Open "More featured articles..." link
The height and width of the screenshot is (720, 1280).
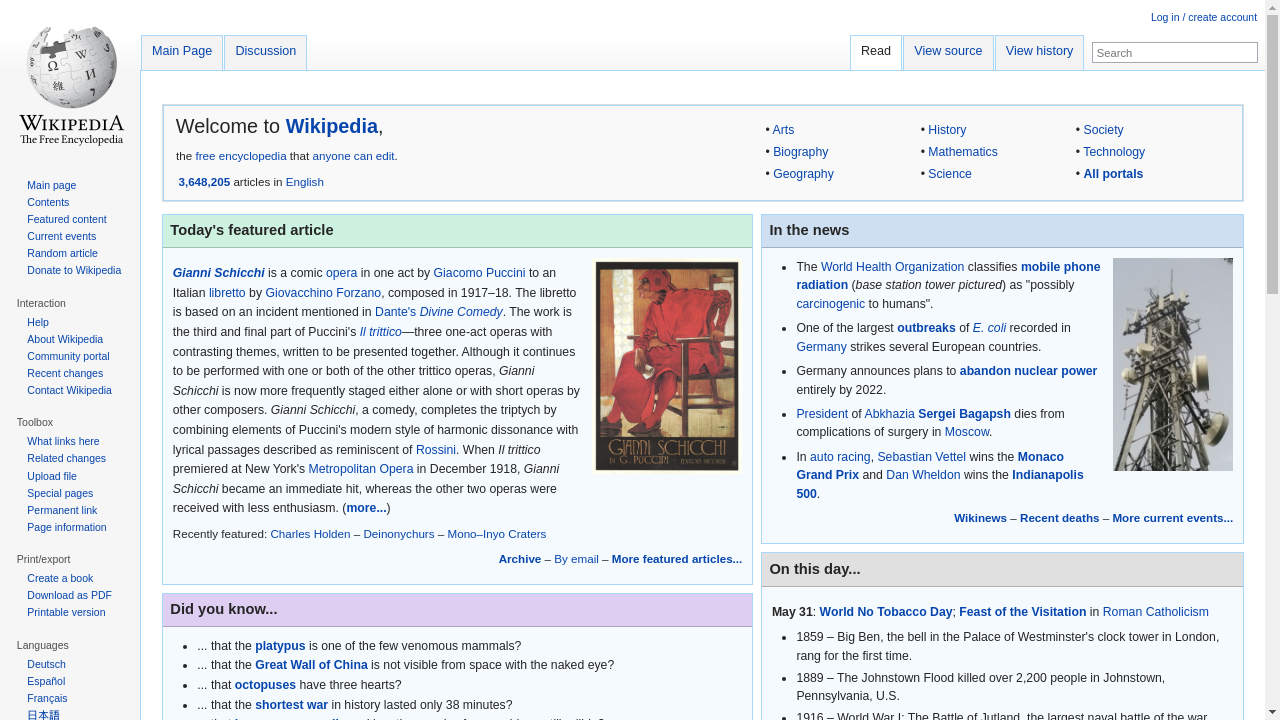coord(676,559)
